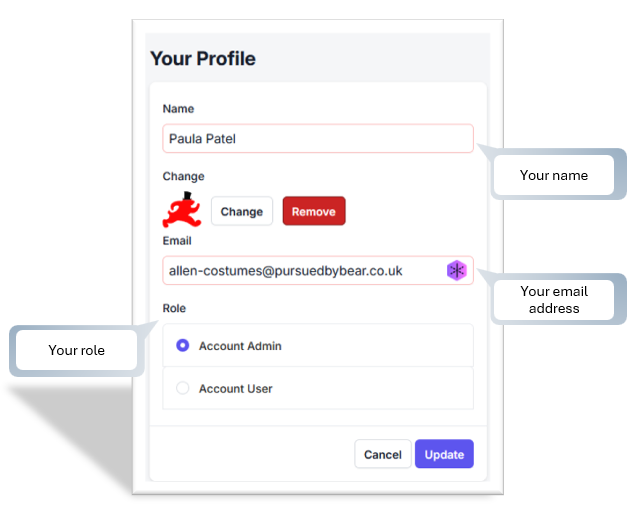Click the "Your Profile" heading
The height and width of the screenshot is (505, 632).
coord(203,58)
